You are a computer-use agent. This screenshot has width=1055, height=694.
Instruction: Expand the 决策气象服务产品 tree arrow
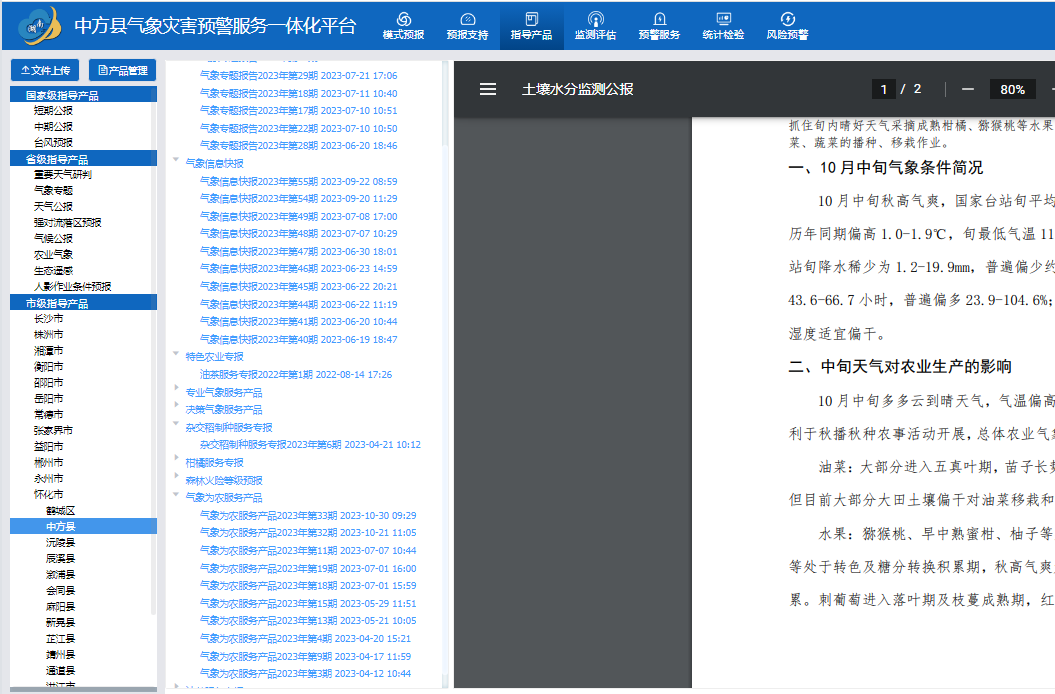coord(176,405)
